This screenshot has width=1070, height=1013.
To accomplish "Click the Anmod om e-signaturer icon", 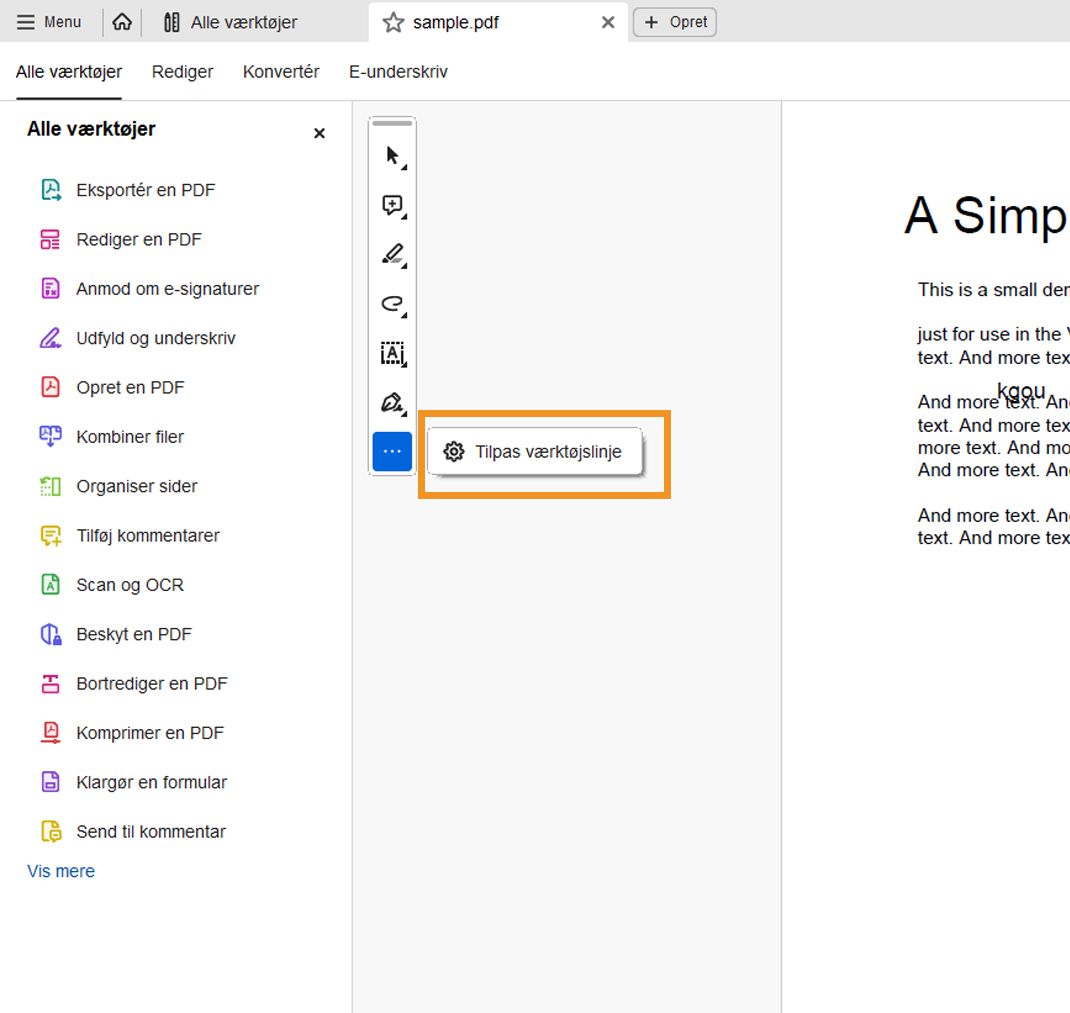I will click(x=50, y=289).
